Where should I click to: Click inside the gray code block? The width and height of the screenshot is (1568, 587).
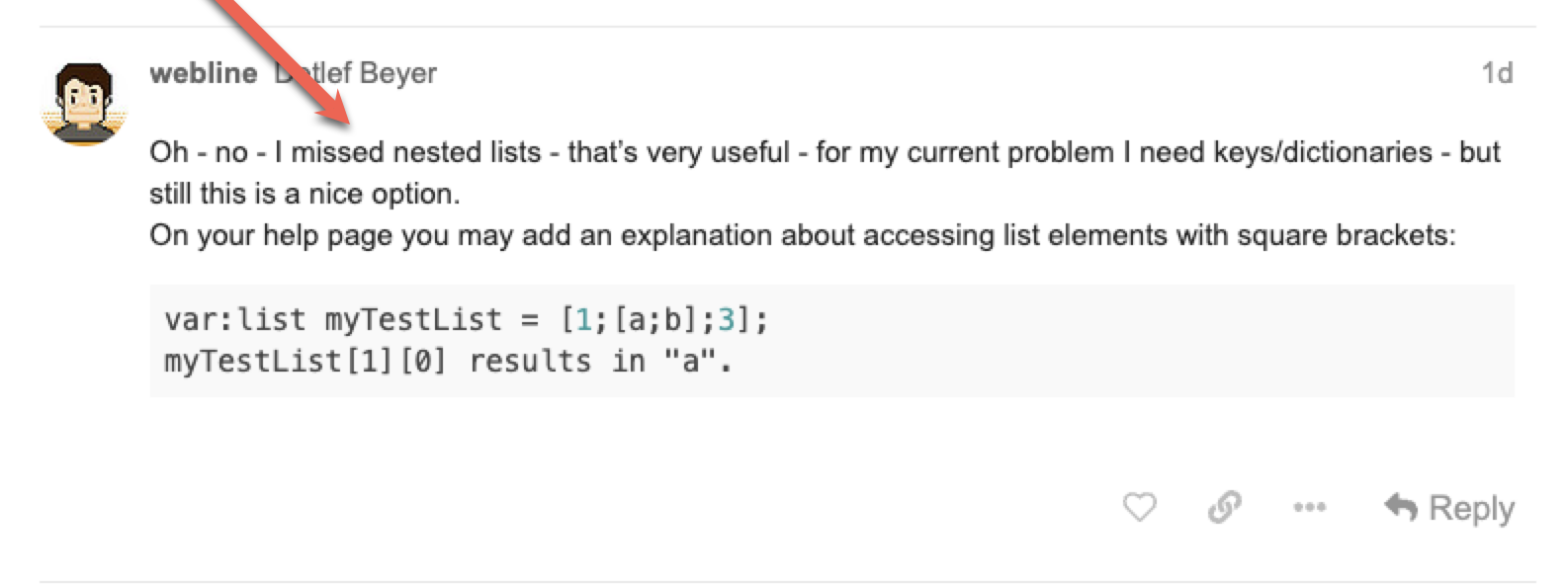click(831, 341)
